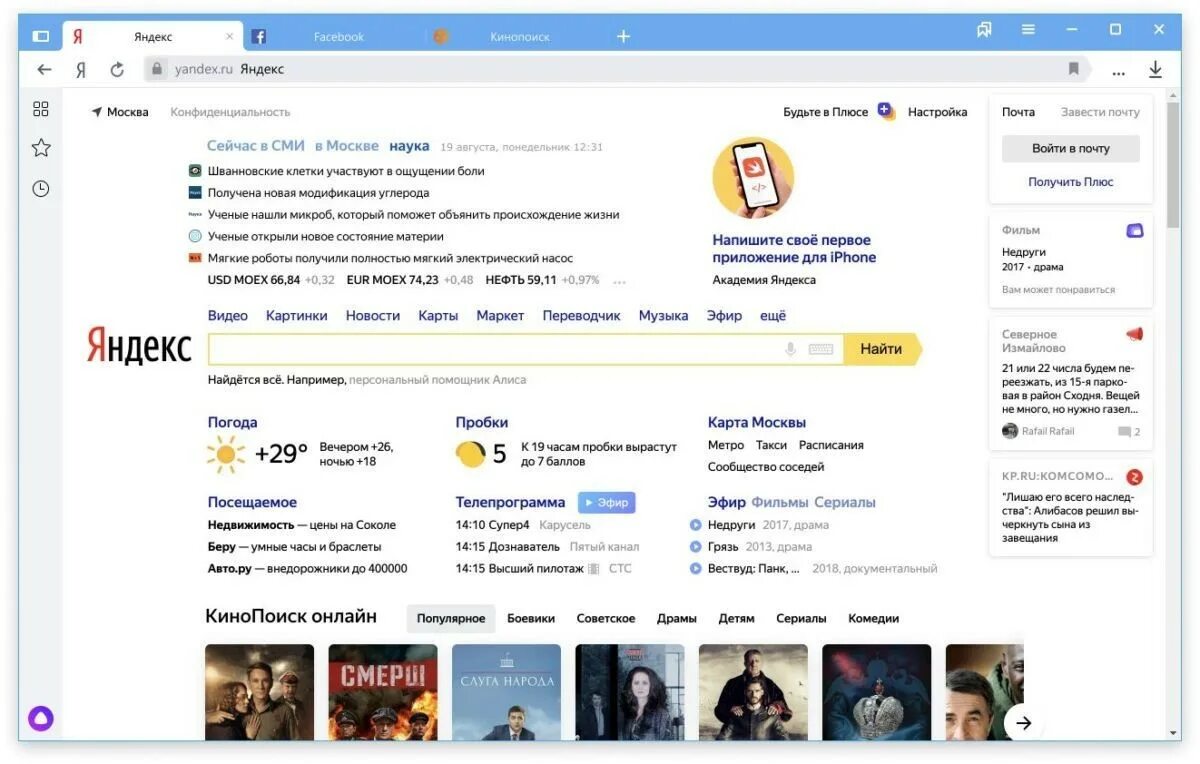Change location Москва

[120, 112]
